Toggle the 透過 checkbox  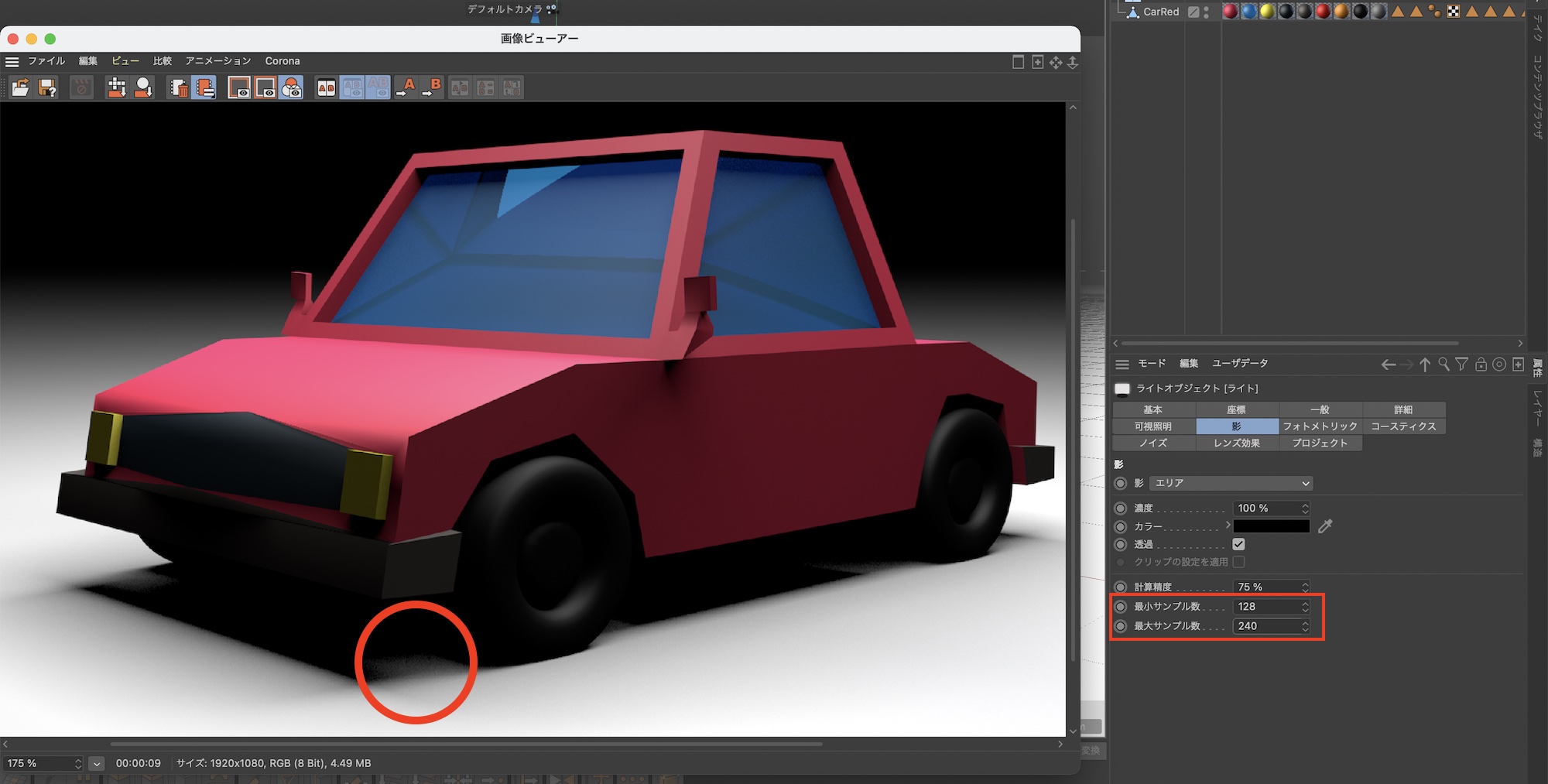click(x=1238, y=544)
